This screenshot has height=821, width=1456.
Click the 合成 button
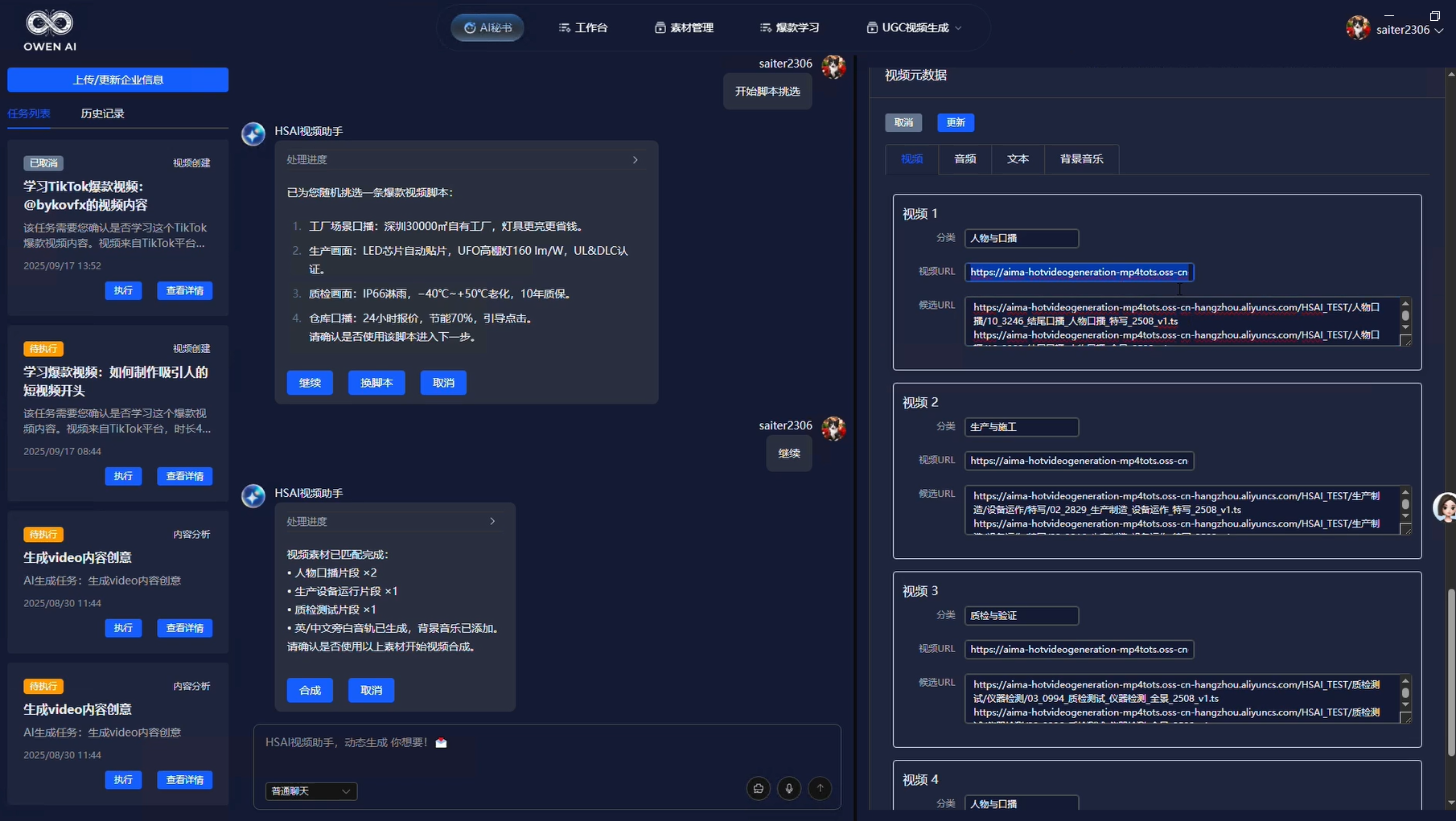pos(310,690)
